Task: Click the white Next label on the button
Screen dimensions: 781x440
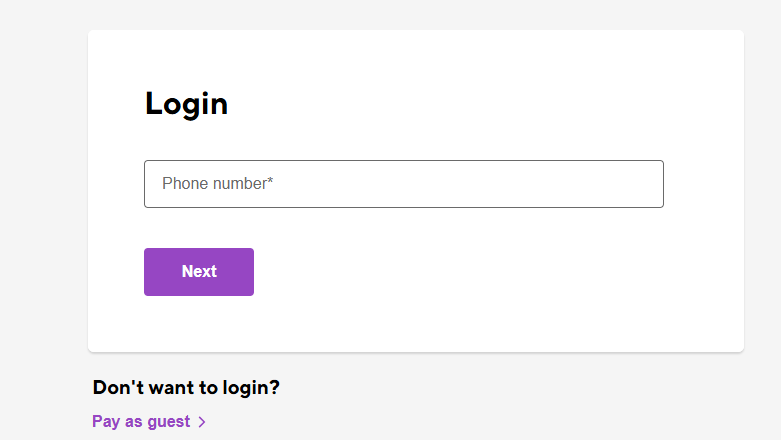Action: [199, 272]
